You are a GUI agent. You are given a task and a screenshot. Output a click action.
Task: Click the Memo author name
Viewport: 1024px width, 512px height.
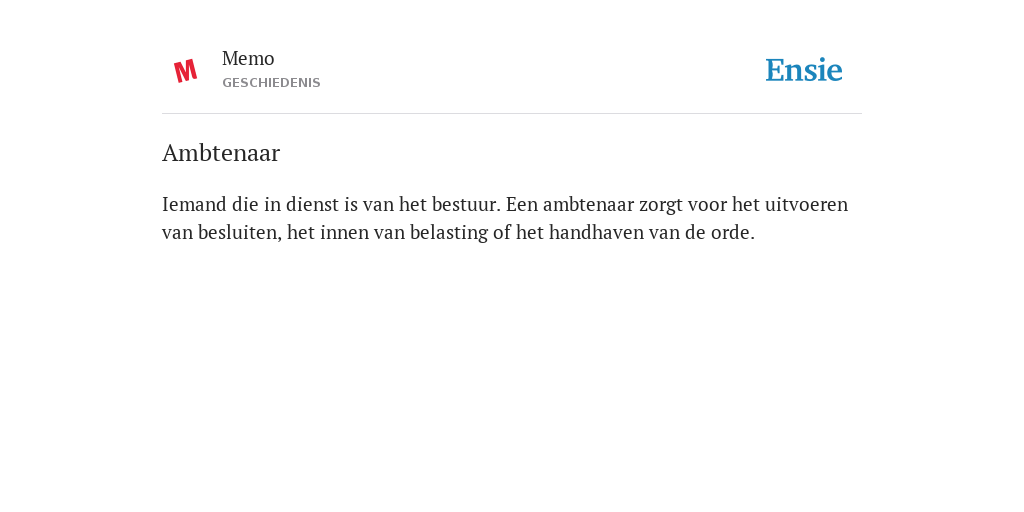(248, 59)
